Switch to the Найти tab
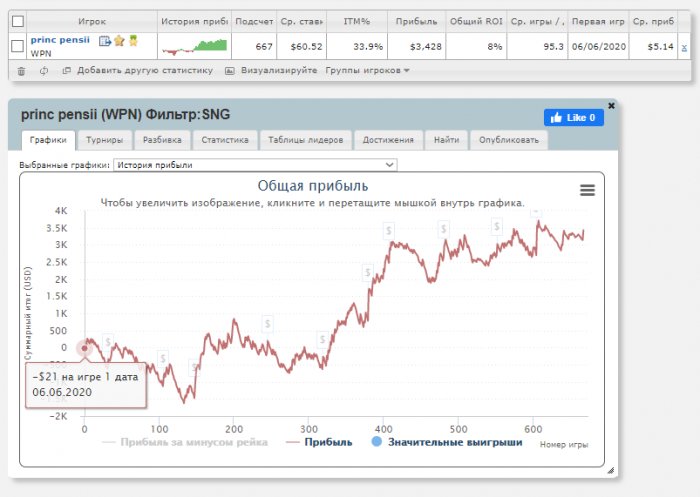 coord(446,140)
